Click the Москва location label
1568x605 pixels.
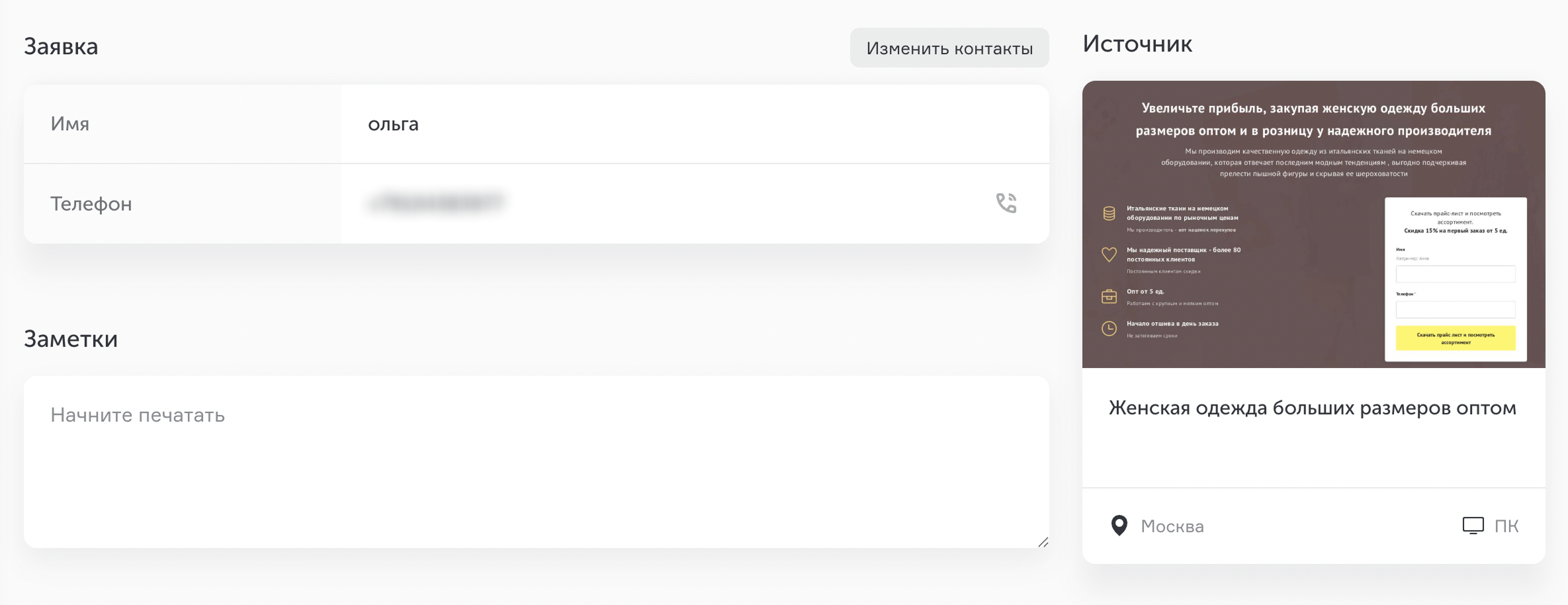pos(1172,526)
